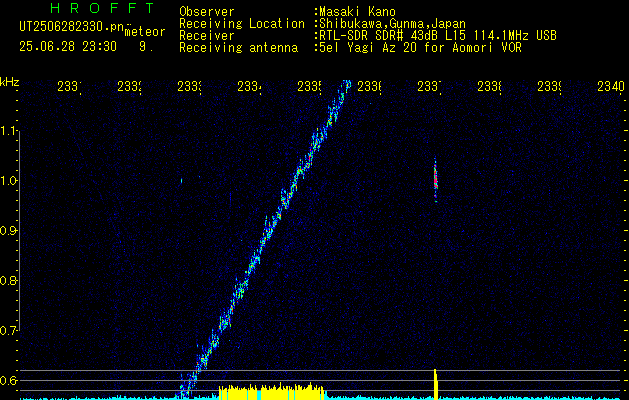Click the 0.8 frequency axis label
Image resolution: width=629 pixels, height=400 pixels.
(x=8, y=280)
